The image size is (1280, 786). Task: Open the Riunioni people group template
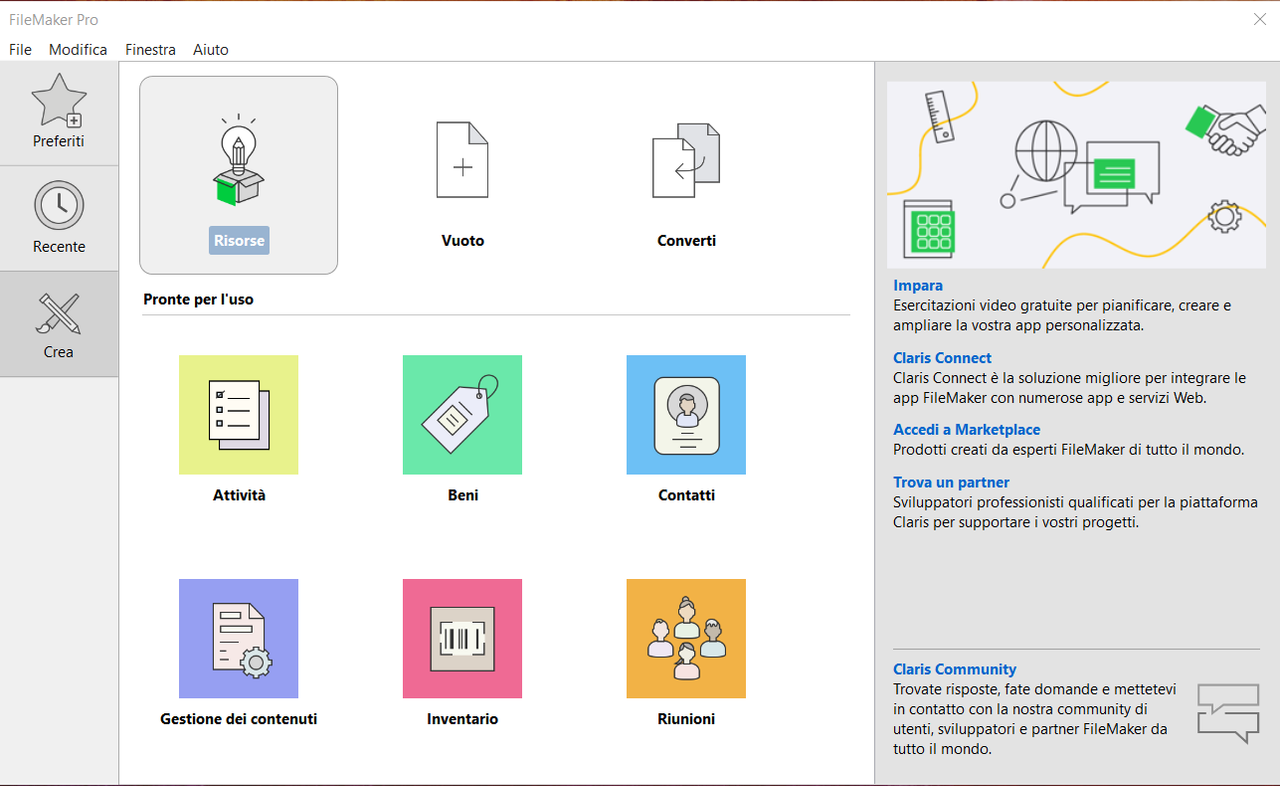(686, 638)
